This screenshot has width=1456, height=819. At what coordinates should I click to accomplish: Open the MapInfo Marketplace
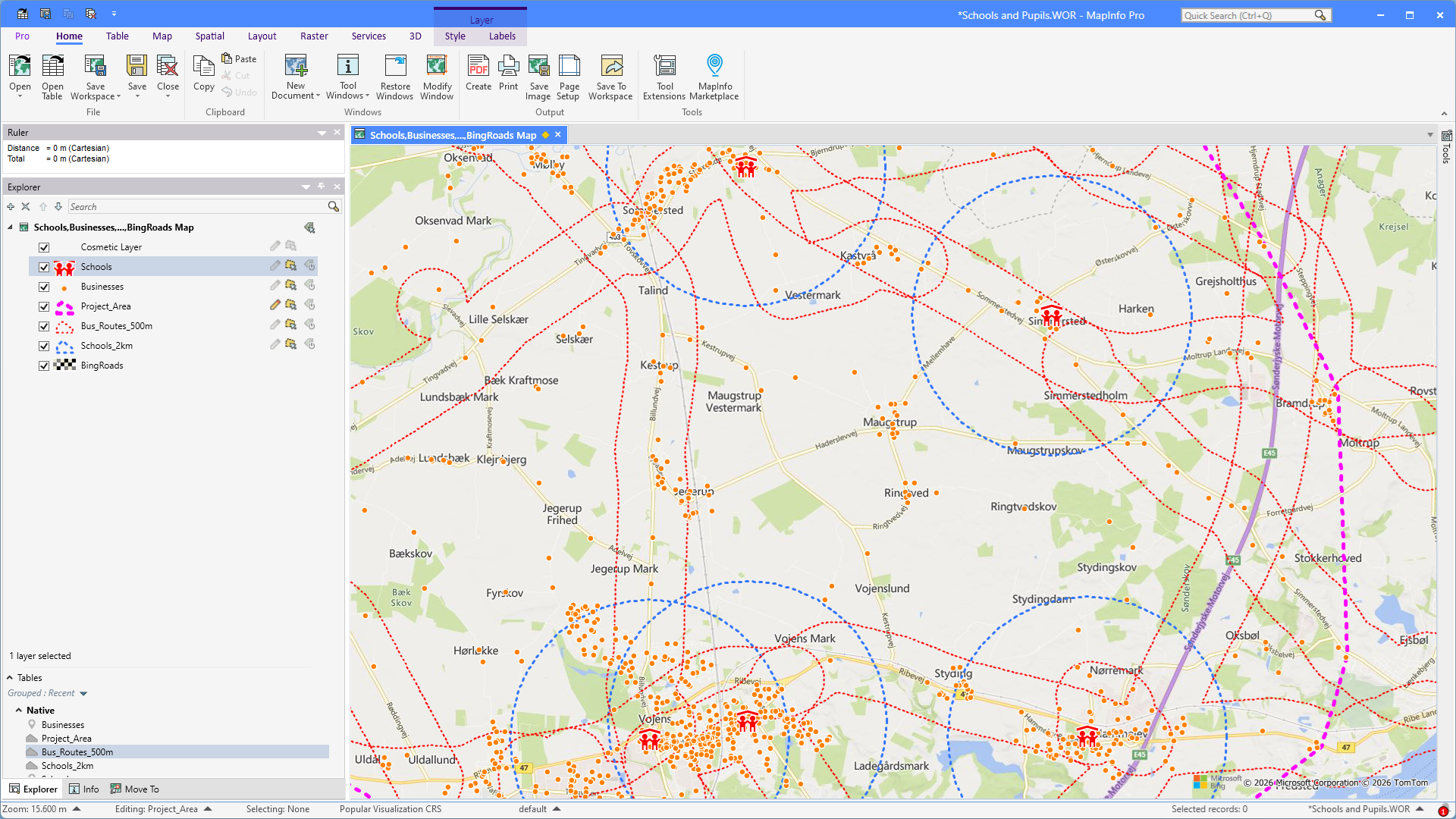[x=714, y=76]
